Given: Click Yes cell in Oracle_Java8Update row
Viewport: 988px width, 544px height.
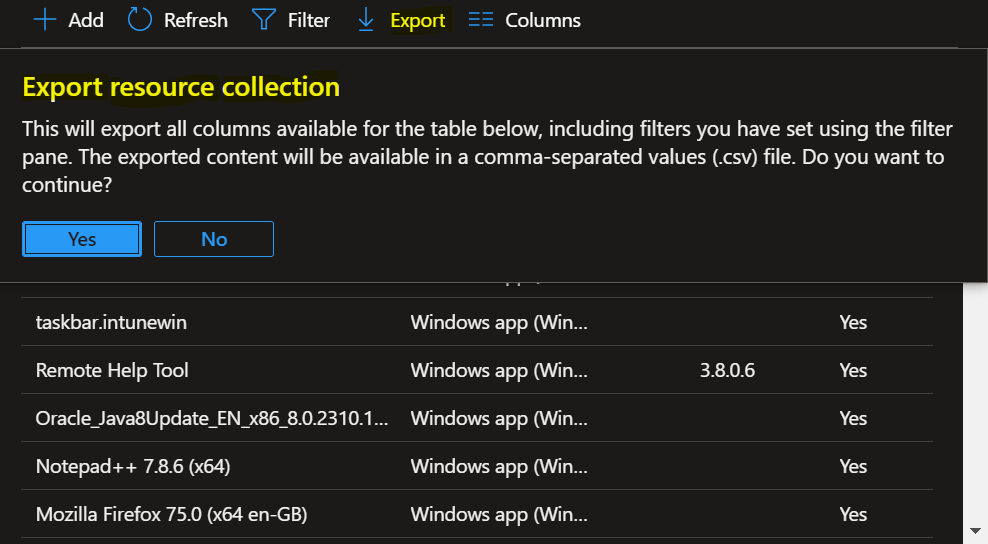Looking at the screenshot, I should coord(853,418).
